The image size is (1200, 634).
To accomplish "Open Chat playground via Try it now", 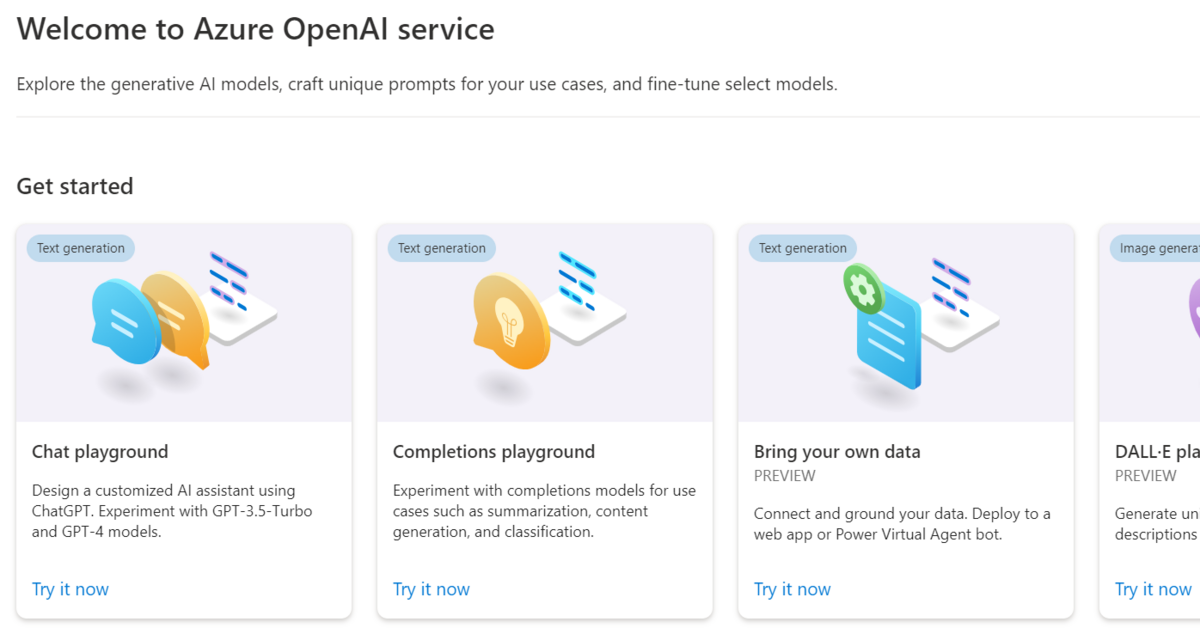I will (x=70, y=589).
